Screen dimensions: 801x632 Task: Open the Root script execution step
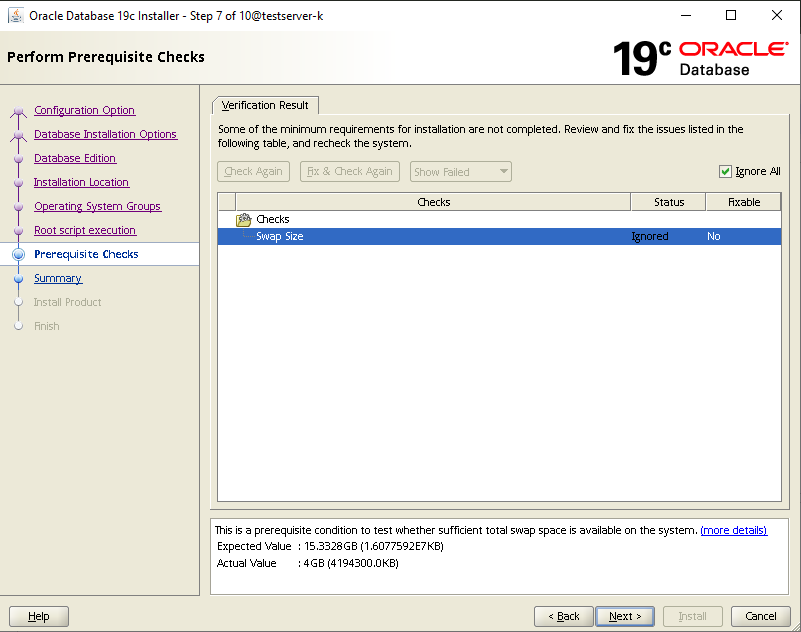point(85,230)
